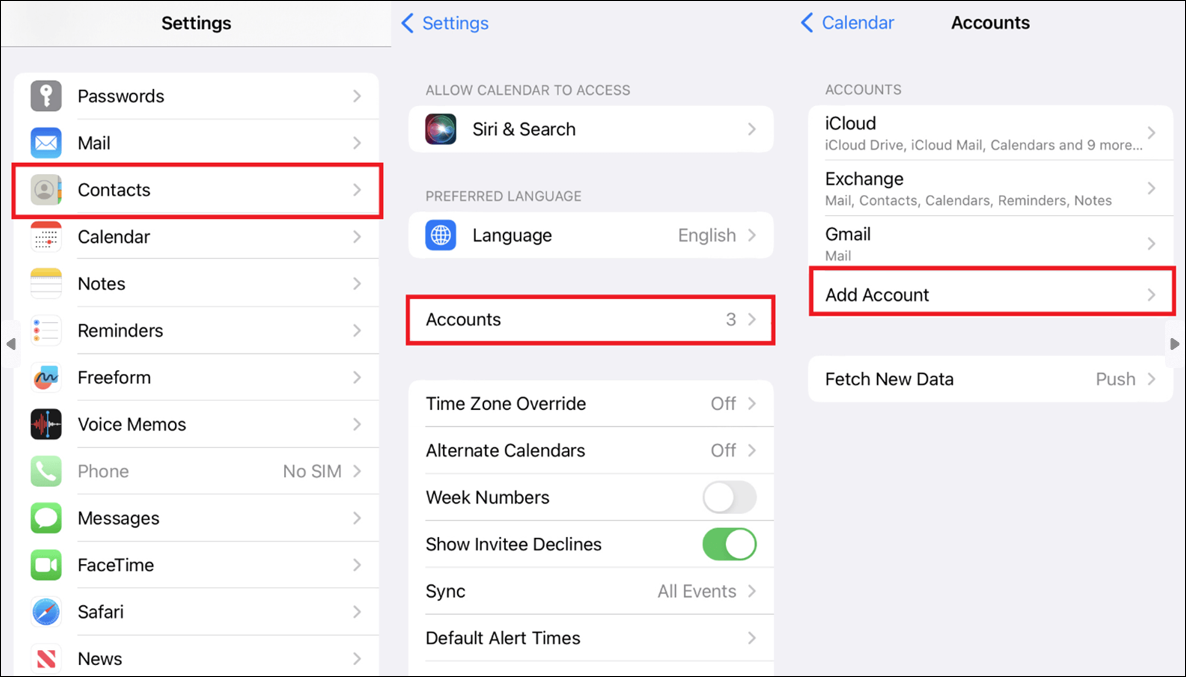The image size is (1186, 677).
Task: Open FaceTime settings via the camera icon
Action: pos(47,564)
